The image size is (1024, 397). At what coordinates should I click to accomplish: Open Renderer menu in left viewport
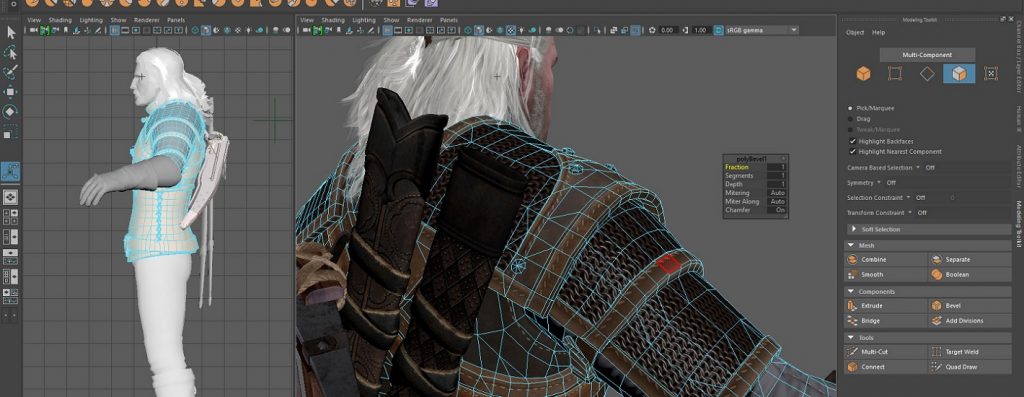coord(146,20)
